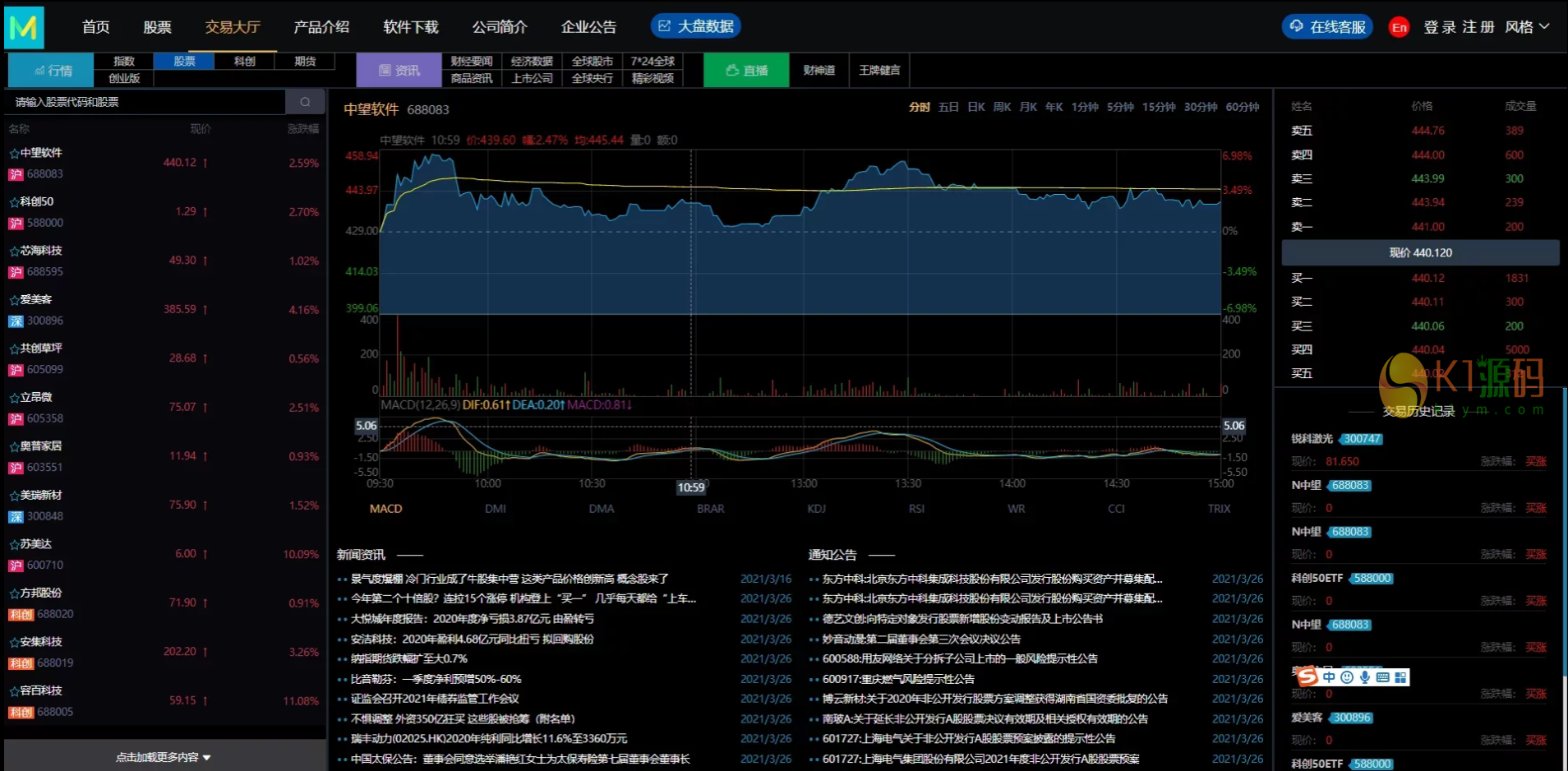Toggle favorite star for 芯海科技
The image size is (1568, 771).
pos(14,251)
